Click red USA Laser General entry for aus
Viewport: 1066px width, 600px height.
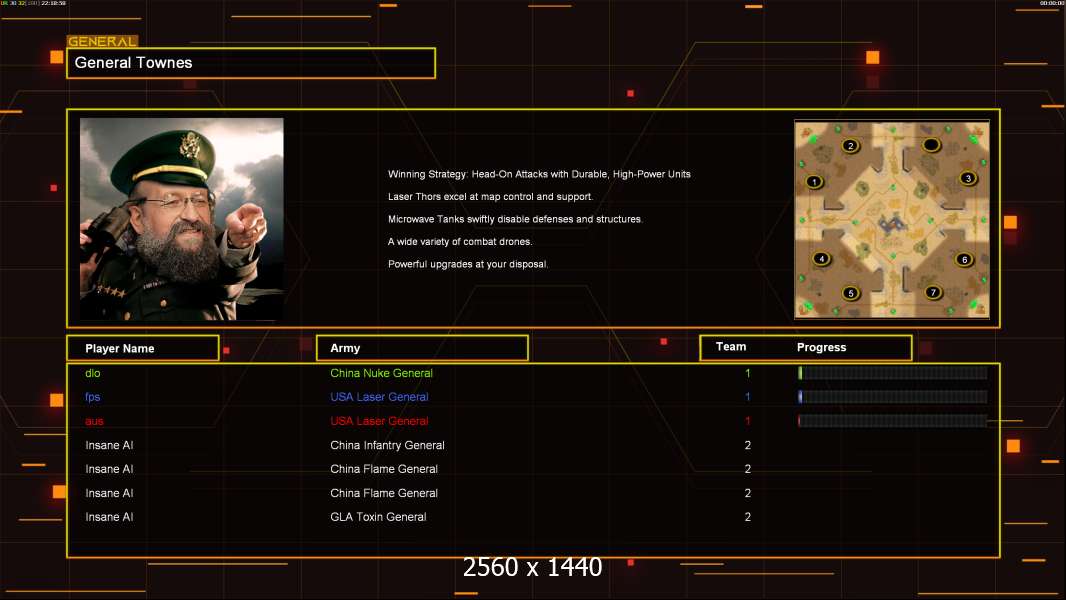pyautogui.click(x=379, y=421)
